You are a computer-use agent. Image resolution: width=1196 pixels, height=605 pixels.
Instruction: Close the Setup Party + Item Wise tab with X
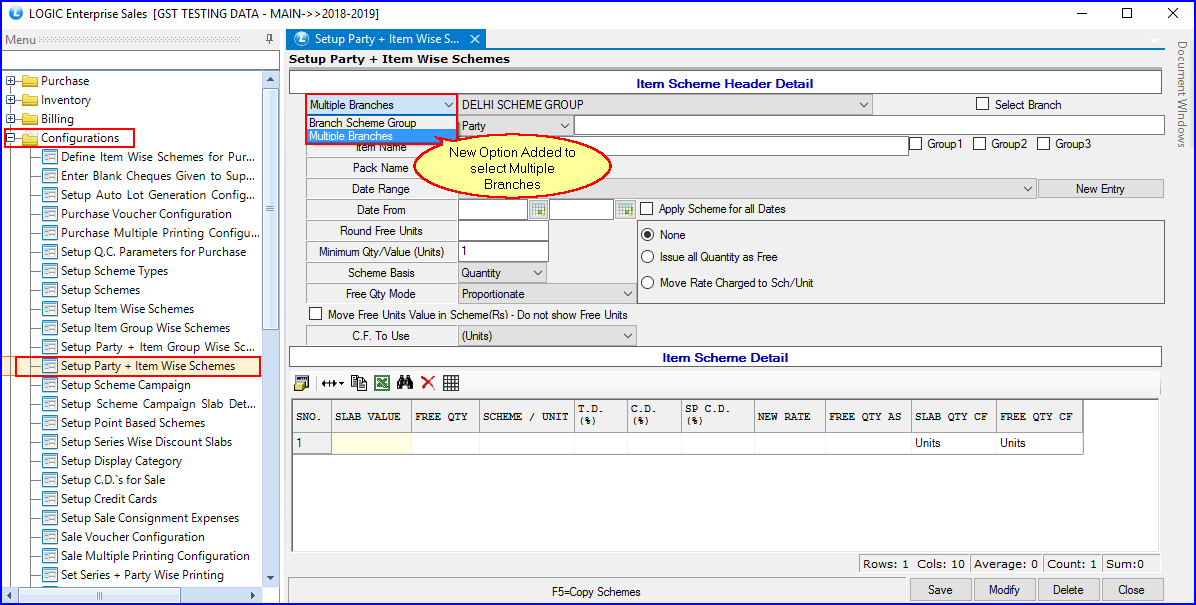[474, 39]
